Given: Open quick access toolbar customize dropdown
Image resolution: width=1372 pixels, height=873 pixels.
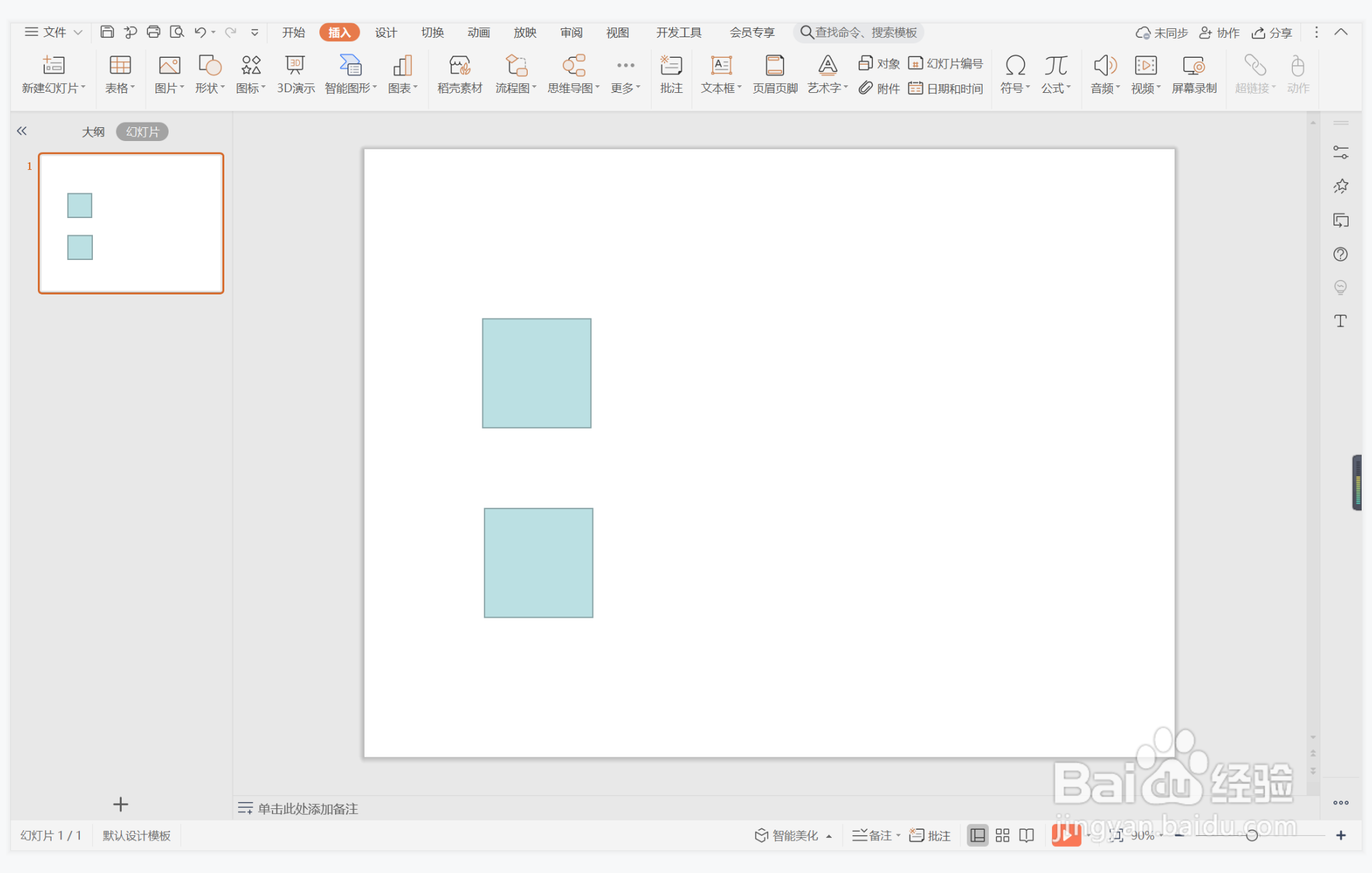Looking at the screenshot, I should [255, 32].
